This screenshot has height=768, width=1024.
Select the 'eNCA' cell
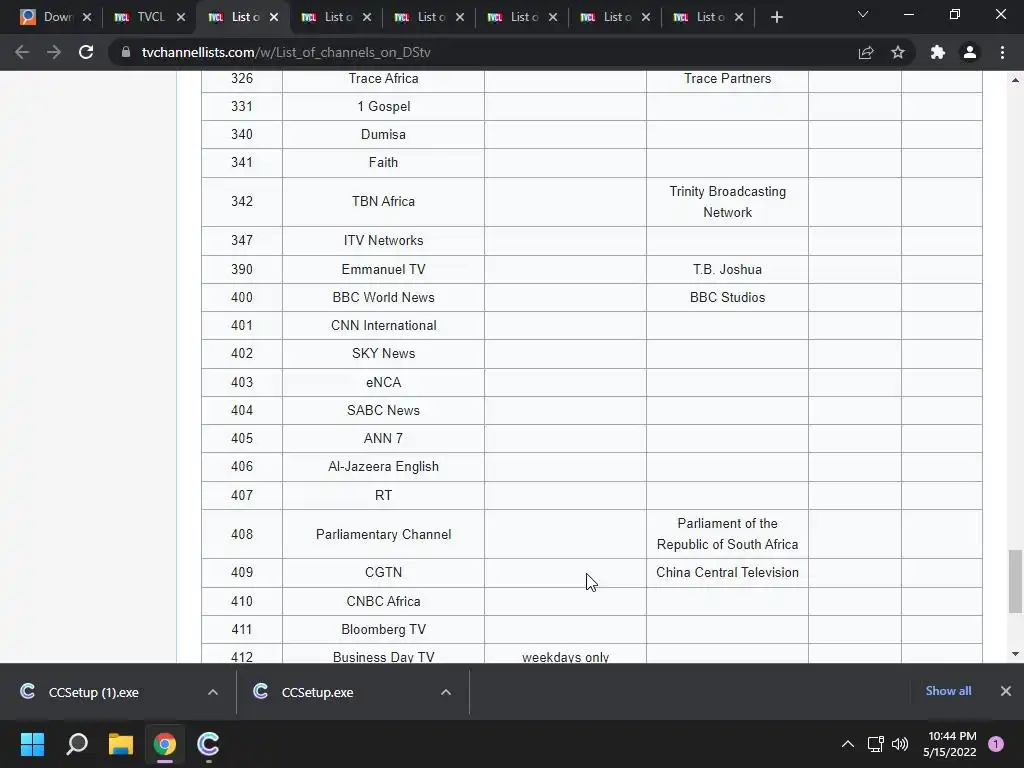click(x=383, y=382)
